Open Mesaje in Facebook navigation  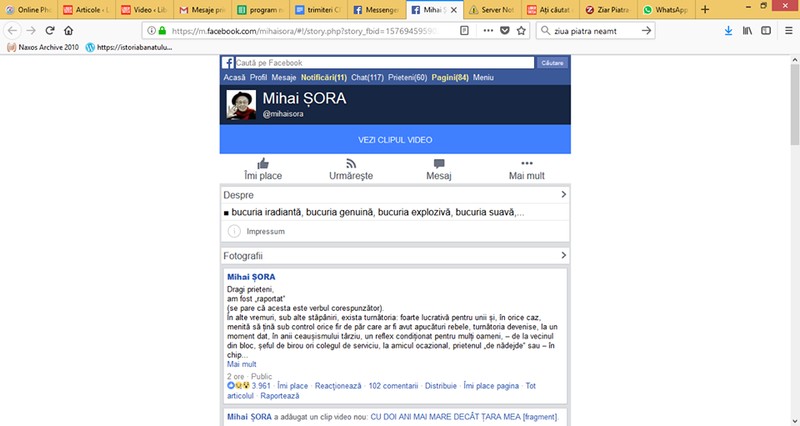(284, 78)
